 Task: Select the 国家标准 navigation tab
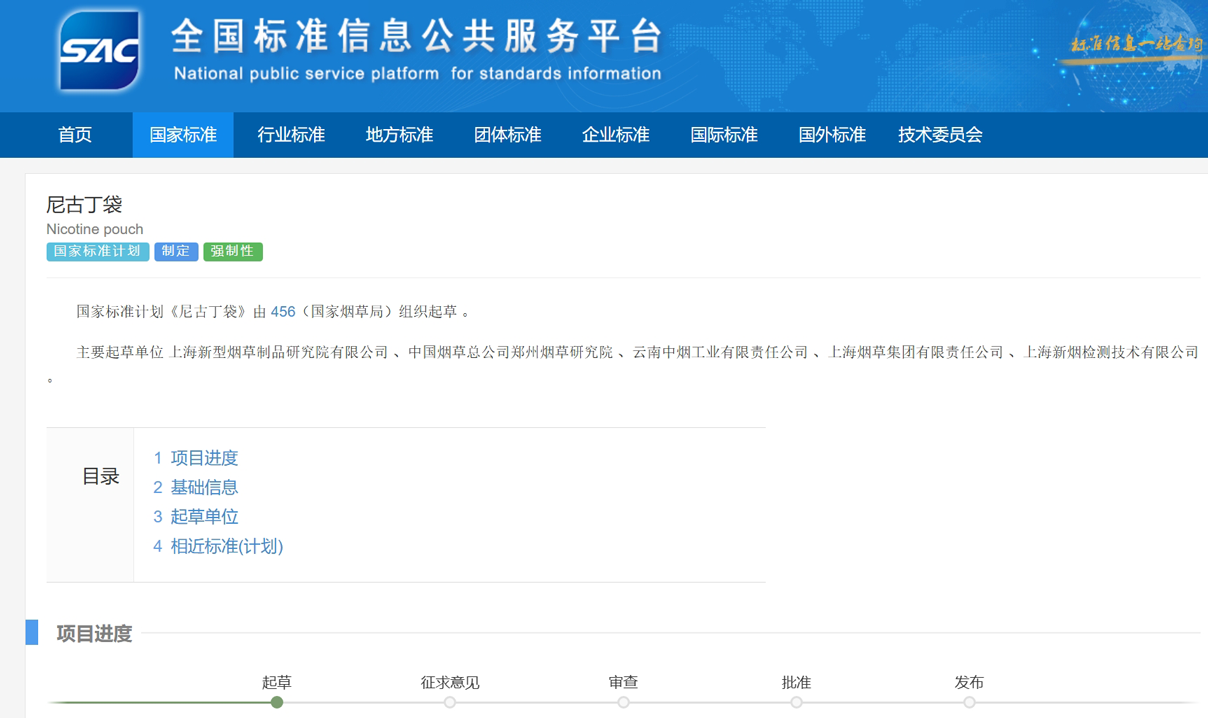coord(183,135)
